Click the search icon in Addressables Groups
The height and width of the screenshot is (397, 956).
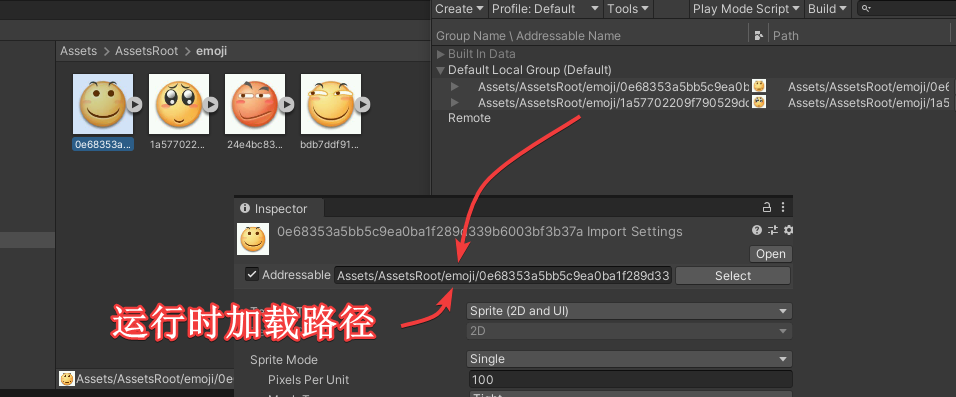point(866,9)
